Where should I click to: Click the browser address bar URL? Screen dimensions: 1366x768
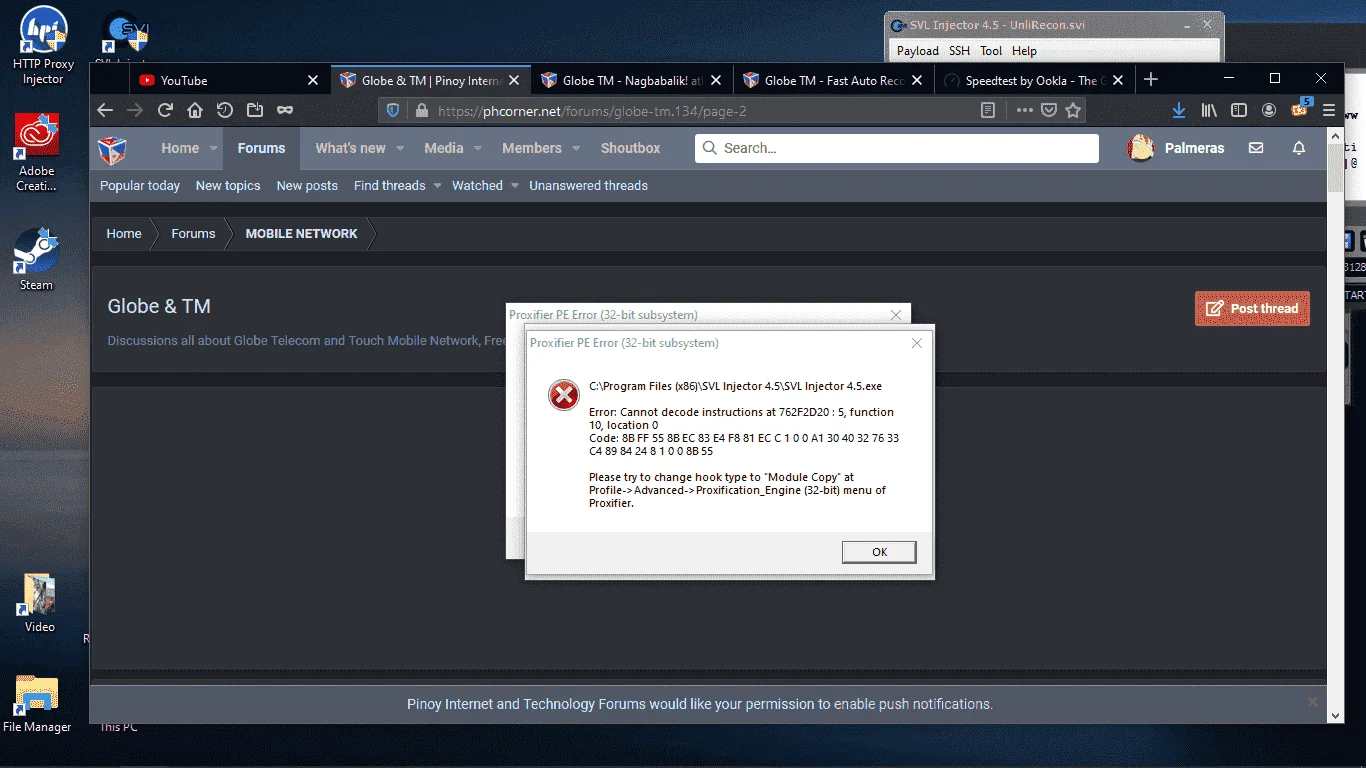click(x=592, y=111)
